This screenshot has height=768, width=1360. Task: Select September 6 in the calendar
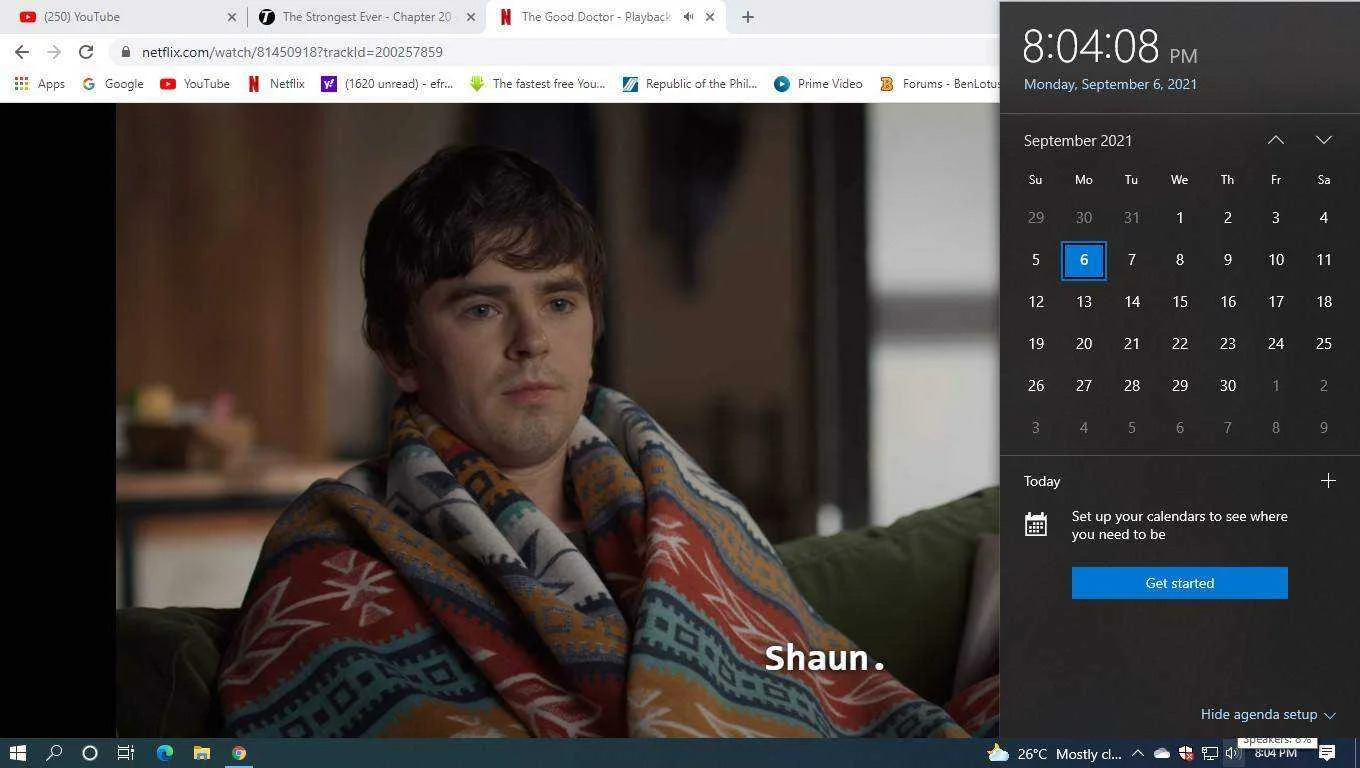[1084, 261]
